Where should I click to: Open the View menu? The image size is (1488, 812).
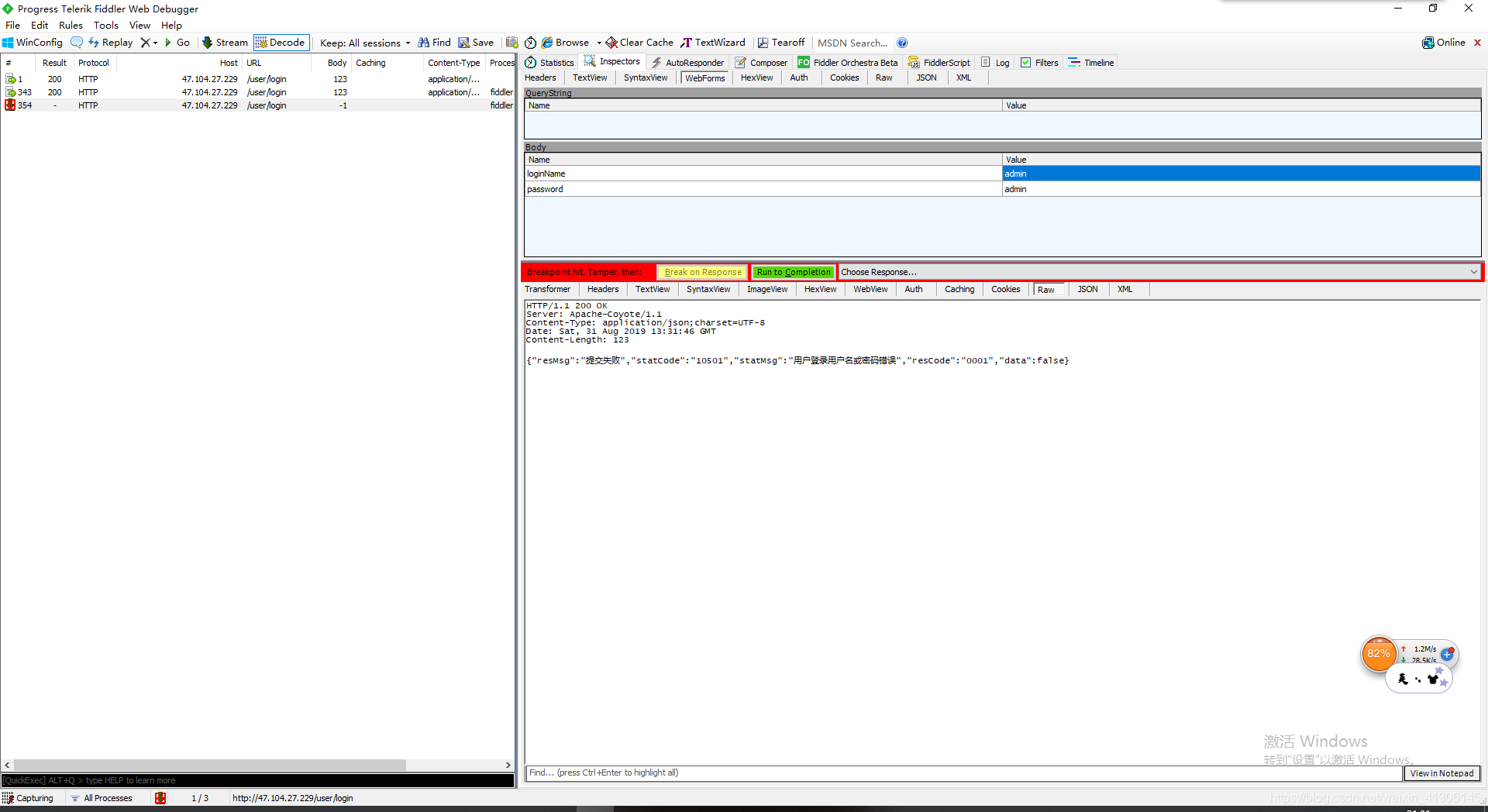tap(139, 25)
